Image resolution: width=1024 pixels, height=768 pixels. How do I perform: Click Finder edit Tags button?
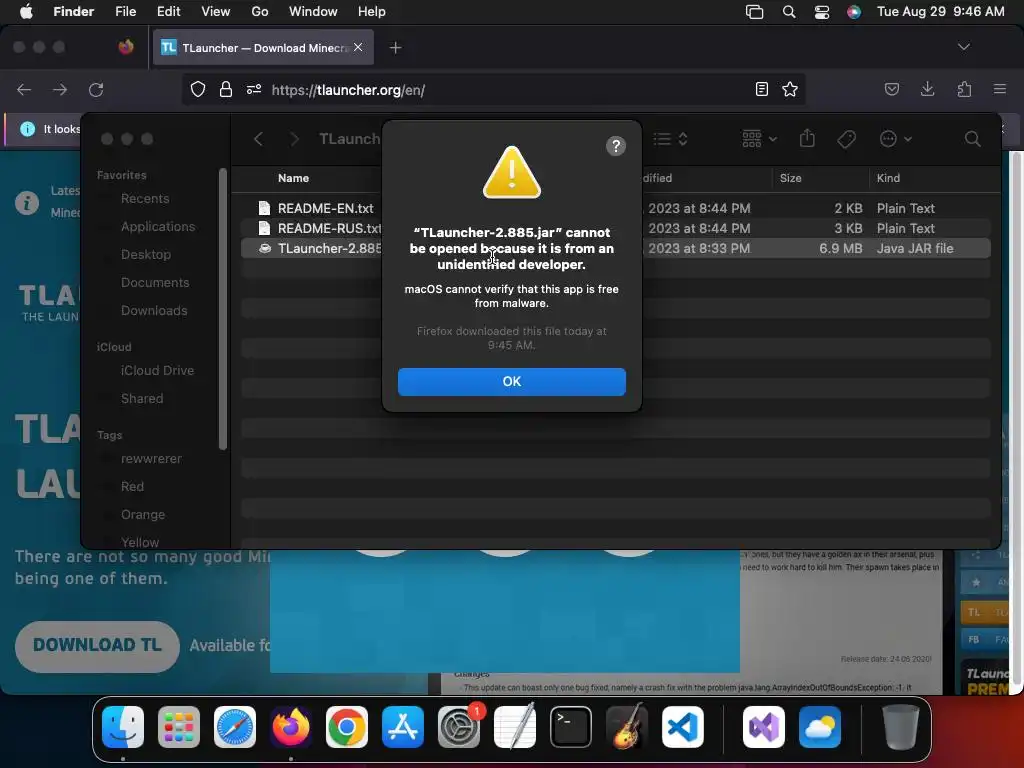click(846, 139)
